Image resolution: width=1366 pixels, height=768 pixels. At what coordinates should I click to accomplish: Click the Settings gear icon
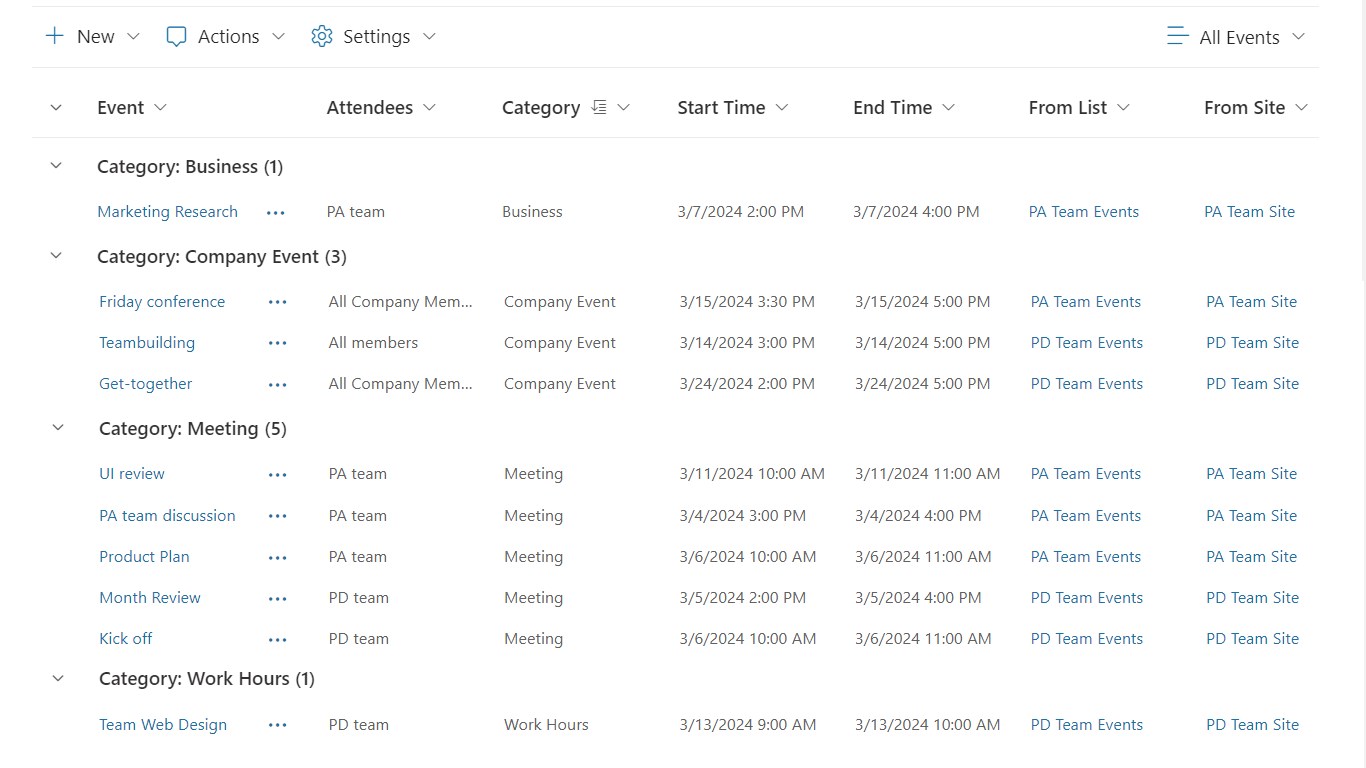pyautogui.click(x=321, y=37)
